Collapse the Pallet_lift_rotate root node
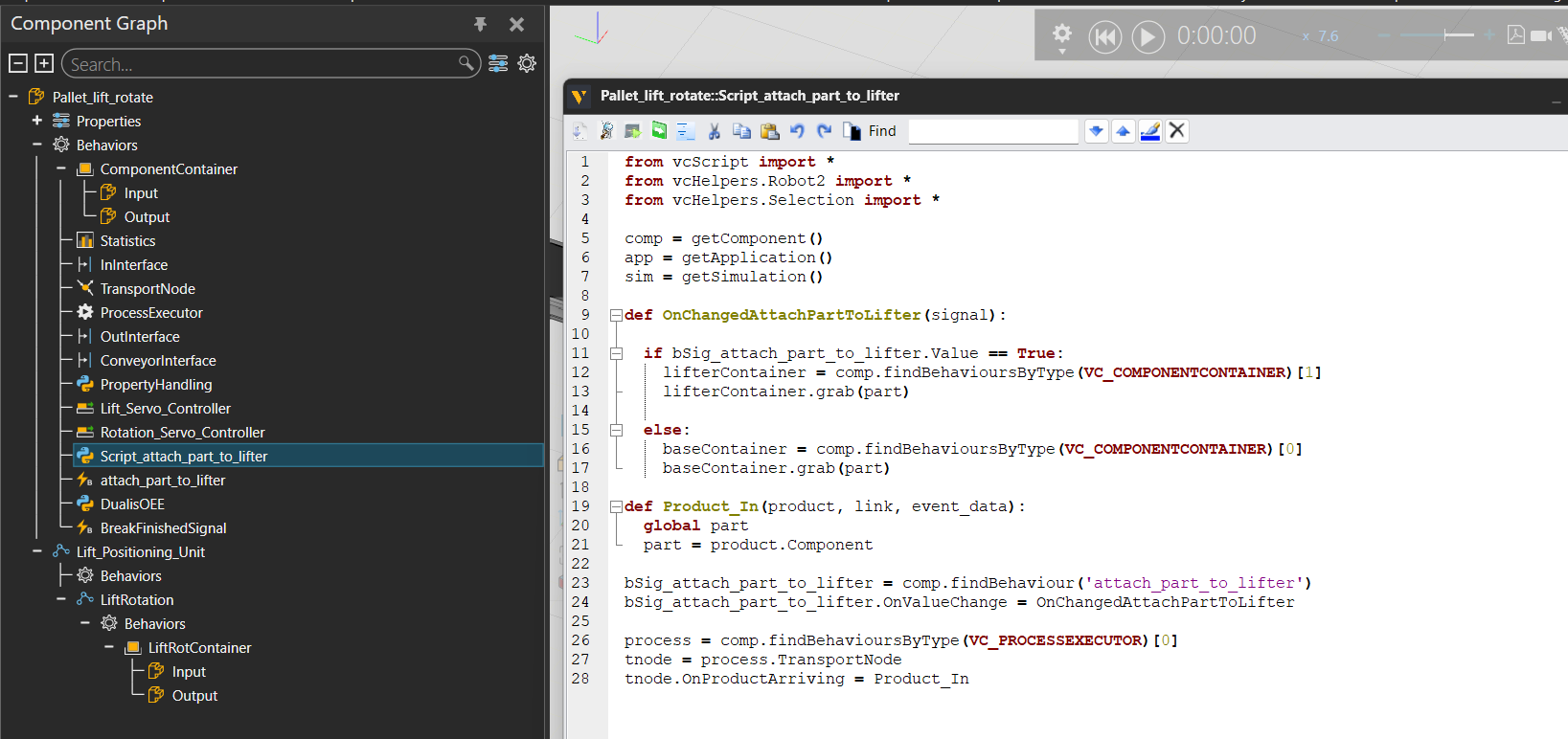Viewport: 1568px width, 739px height. 13,97
